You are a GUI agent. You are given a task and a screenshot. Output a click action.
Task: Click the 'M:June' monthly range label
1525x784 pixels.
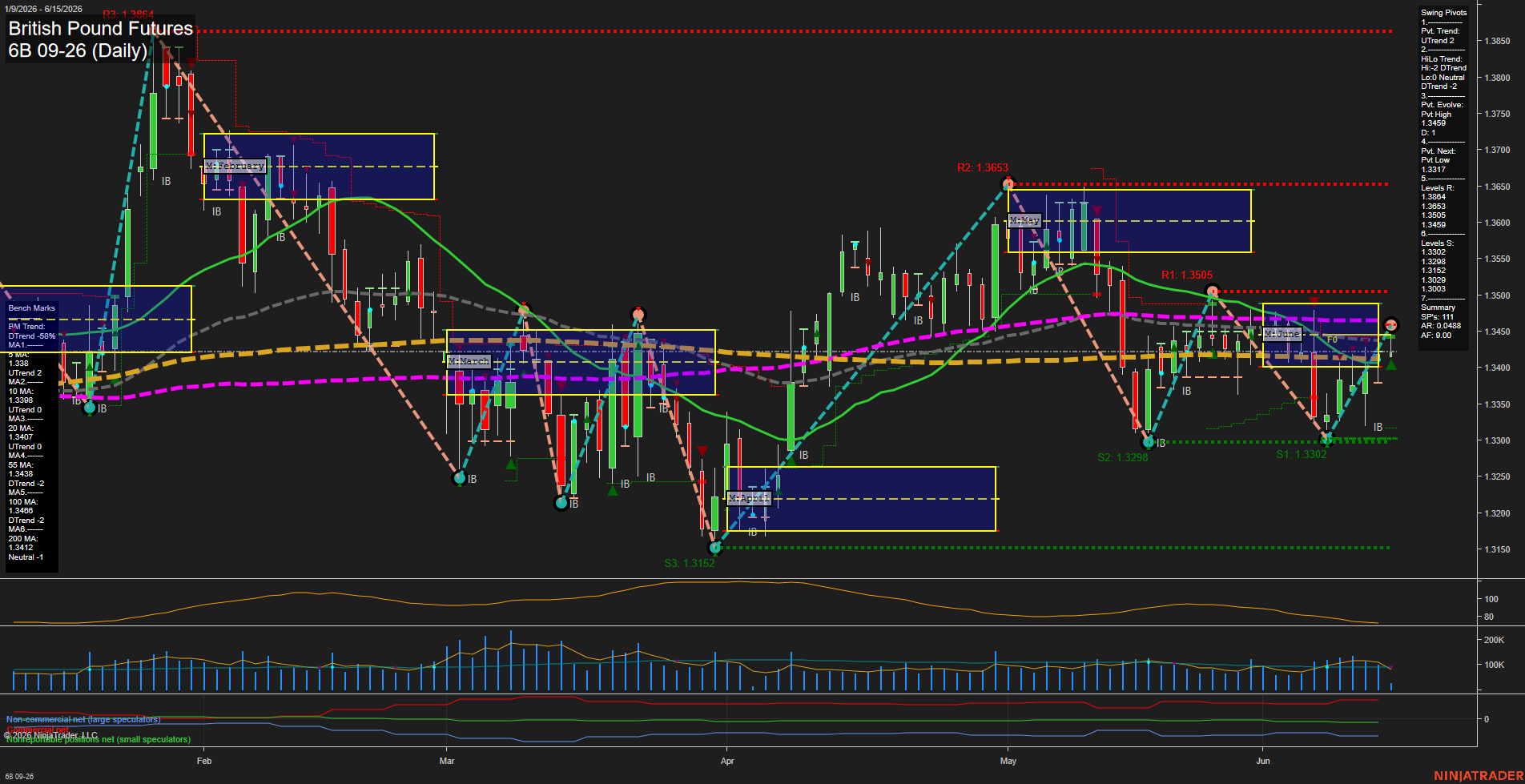coord(1282,333)
